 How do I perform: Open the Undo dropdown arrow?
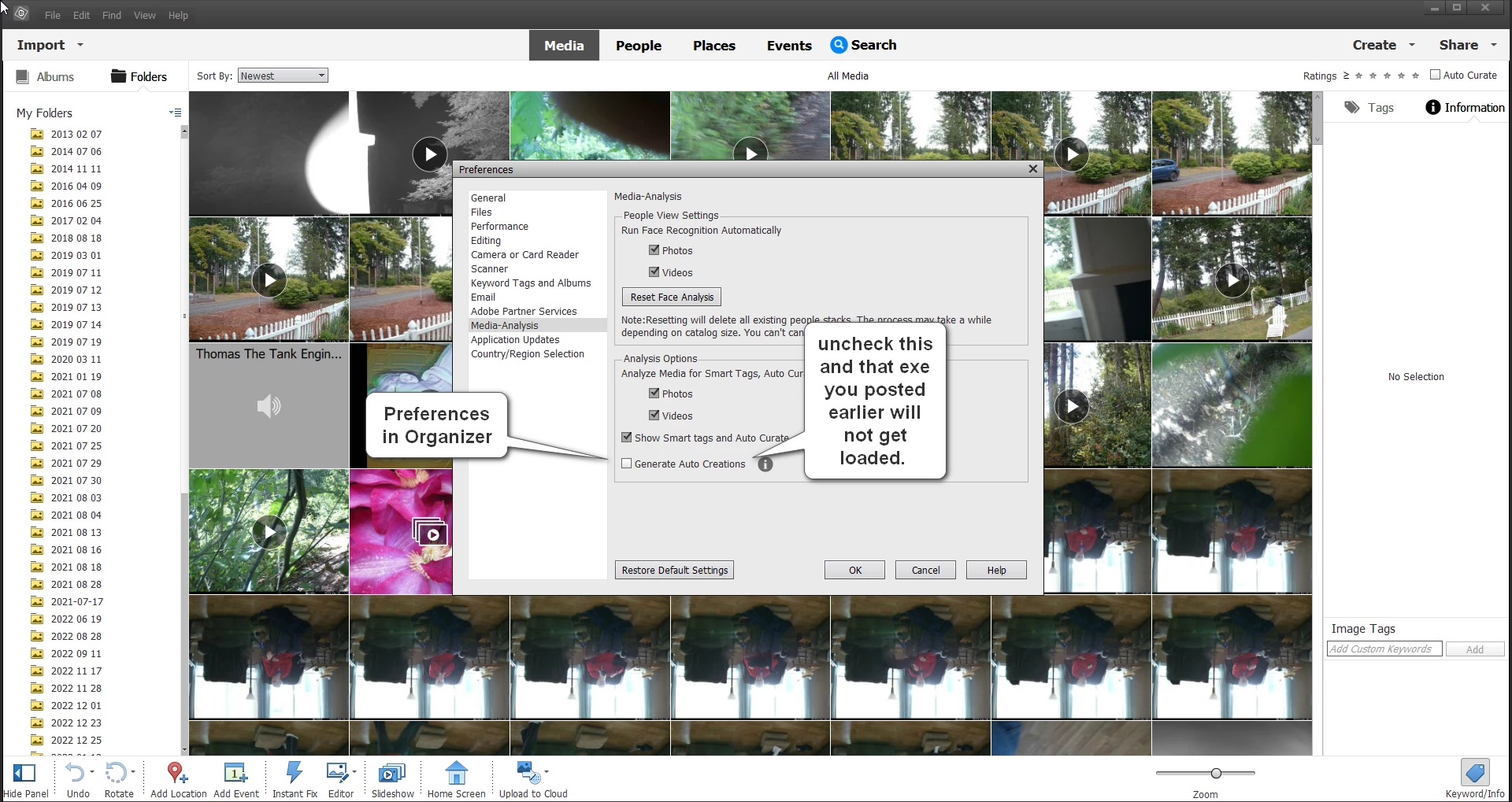click(92, 771)
